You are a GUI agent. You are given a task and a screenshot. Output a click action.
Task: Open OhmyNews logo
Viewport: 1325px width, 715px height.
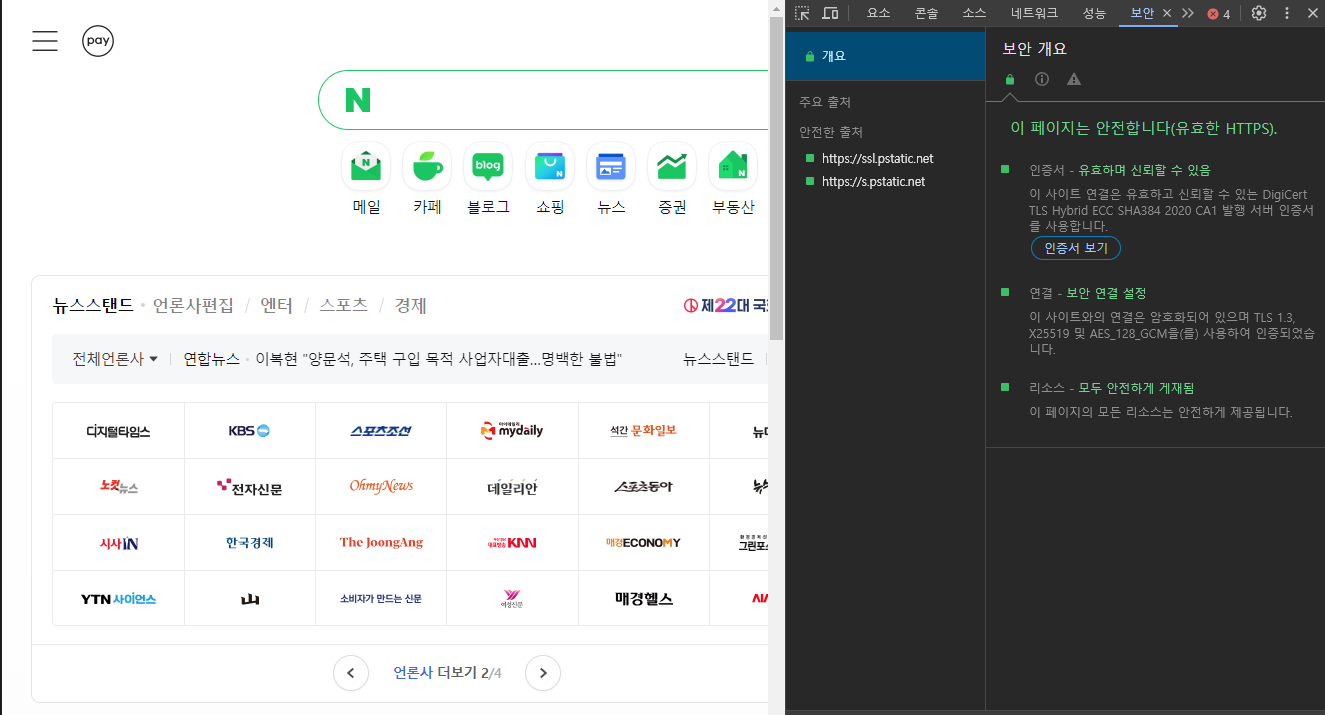point(381,487)
